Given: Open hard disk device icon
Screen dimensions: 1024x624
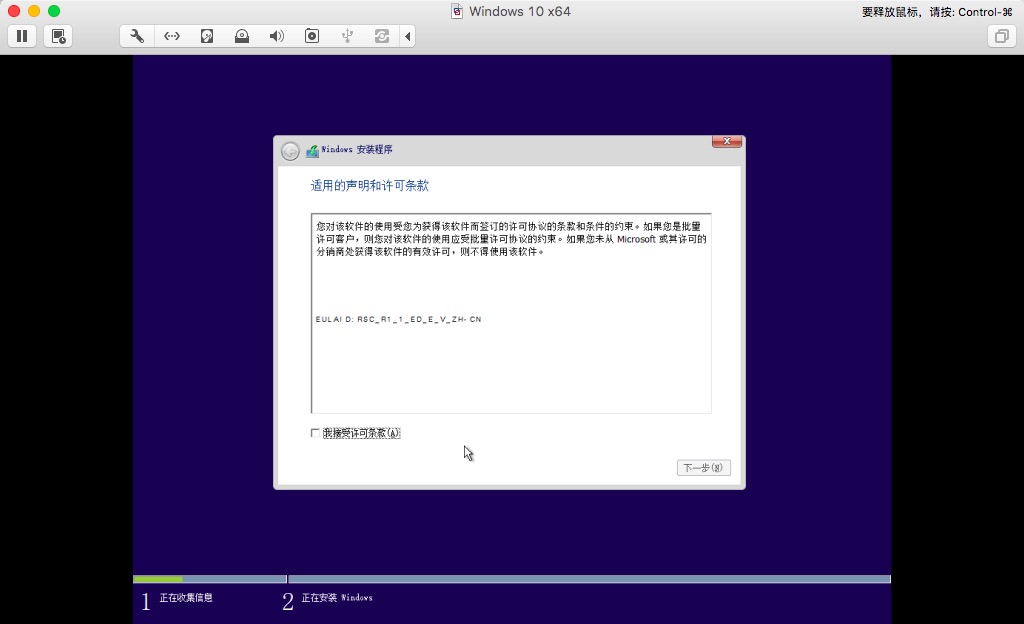Looking at the screenshot, I should click(x=206, y=36).
